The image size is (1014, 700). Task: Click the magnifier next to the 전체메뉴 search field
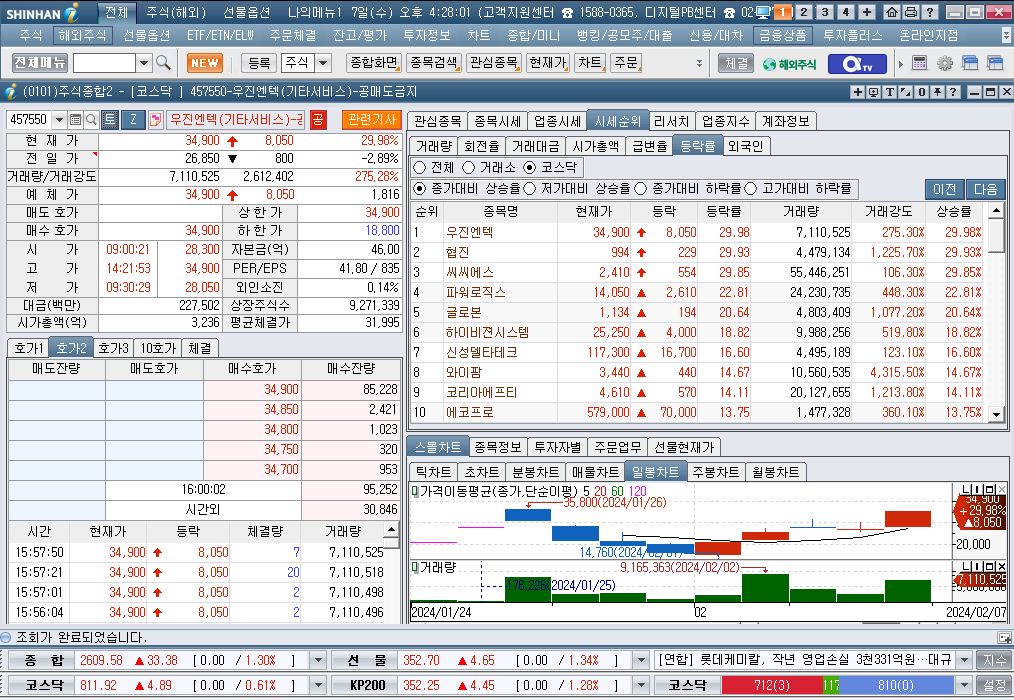coord(164,63)
